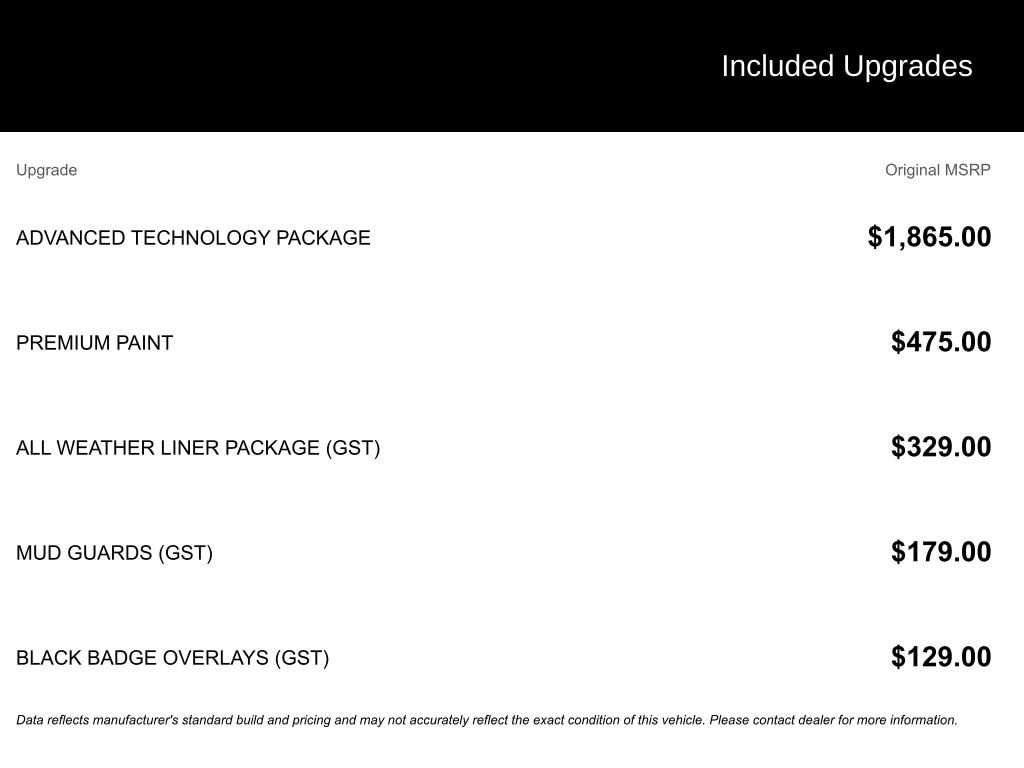Click 'Please contact dealer for more information'
This screenshot has height=768, width=1024.
click(833, 720)
